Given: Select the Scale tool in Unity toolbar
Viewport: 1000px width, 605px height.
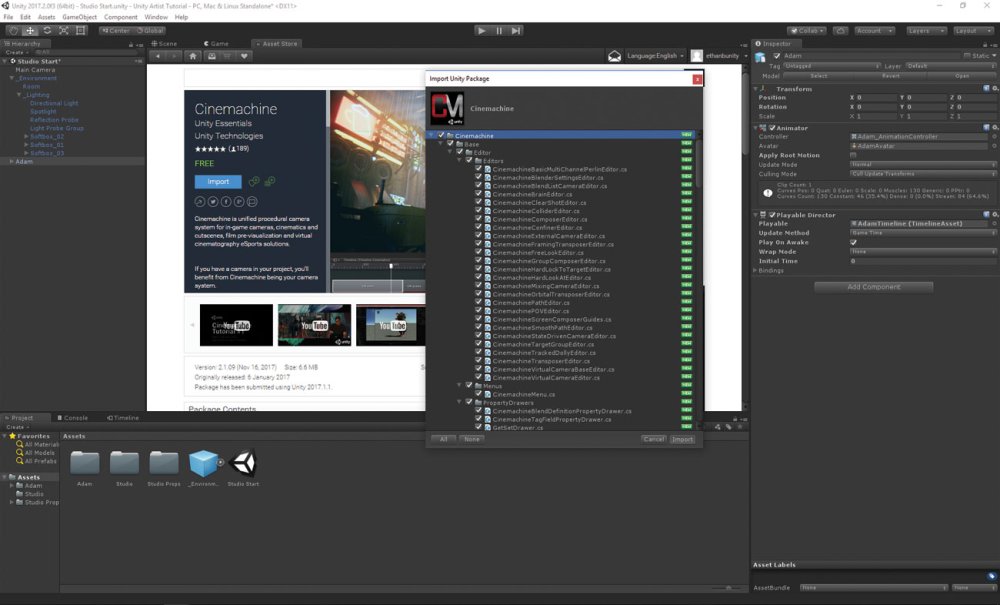Looking at the screenshot, I should (64, 31).
